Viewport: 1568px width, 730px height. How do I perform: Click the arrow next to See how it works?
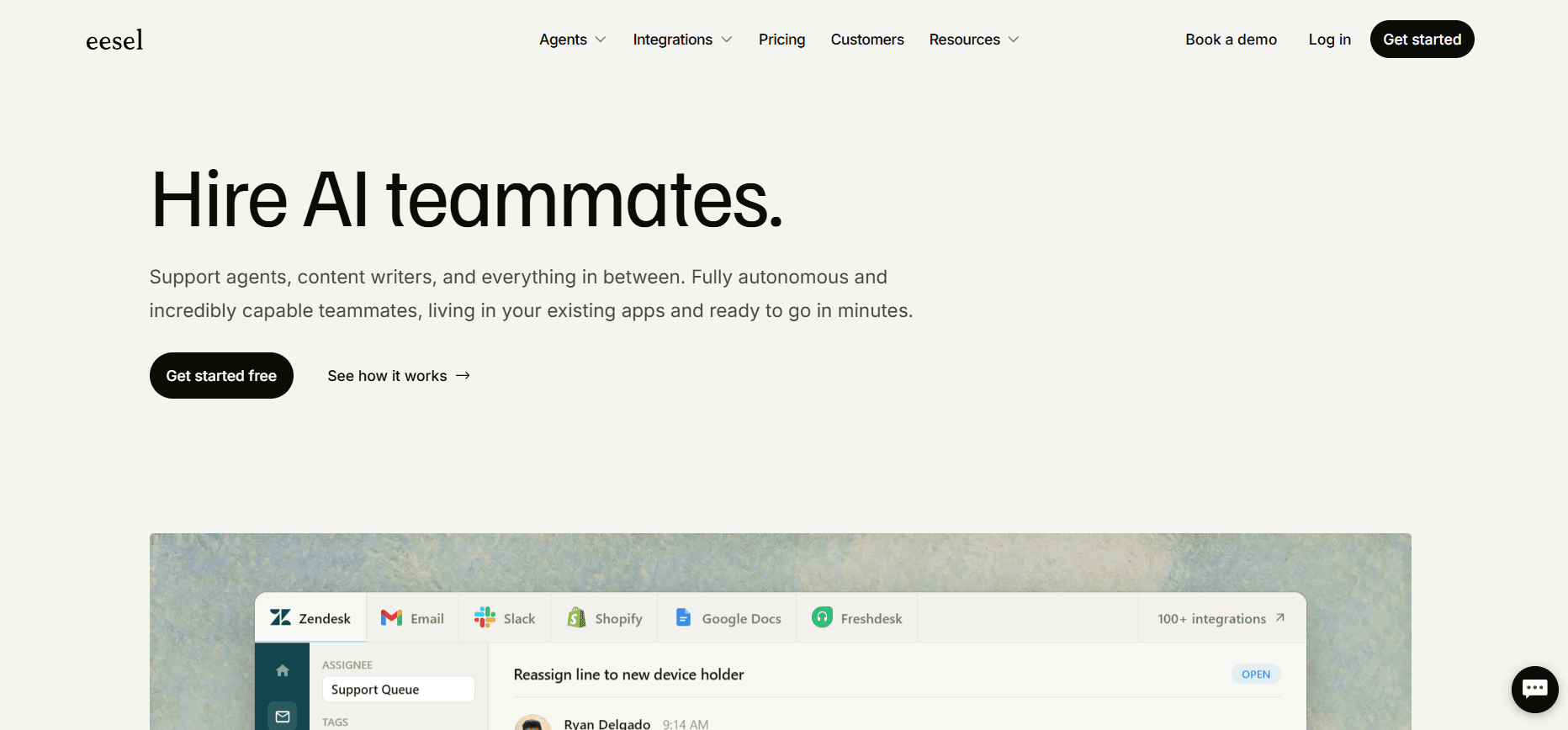(x=463, y=376)
